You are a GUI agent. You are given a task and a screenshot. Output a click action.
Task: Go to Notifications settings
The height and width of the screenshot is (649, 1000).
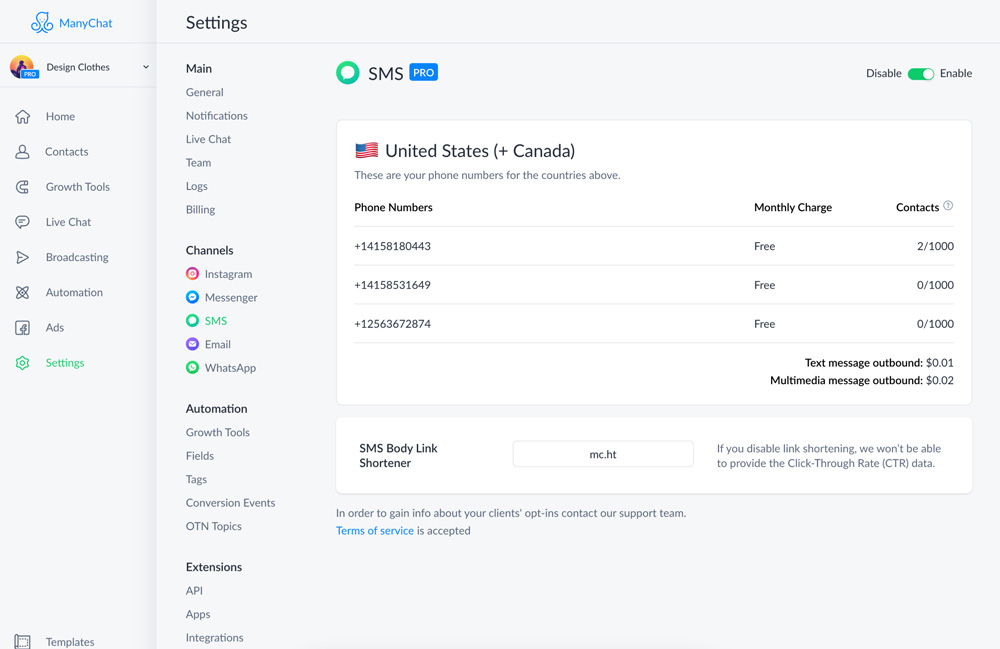point(217,116)
